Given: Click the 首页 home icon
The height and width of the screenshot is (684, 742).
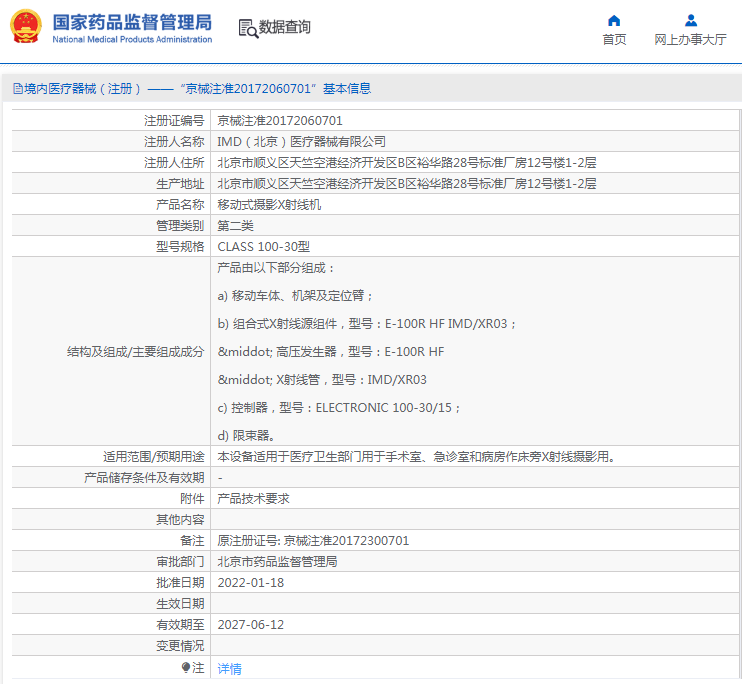Looking at the screenshot, I should tap(614, 20).
